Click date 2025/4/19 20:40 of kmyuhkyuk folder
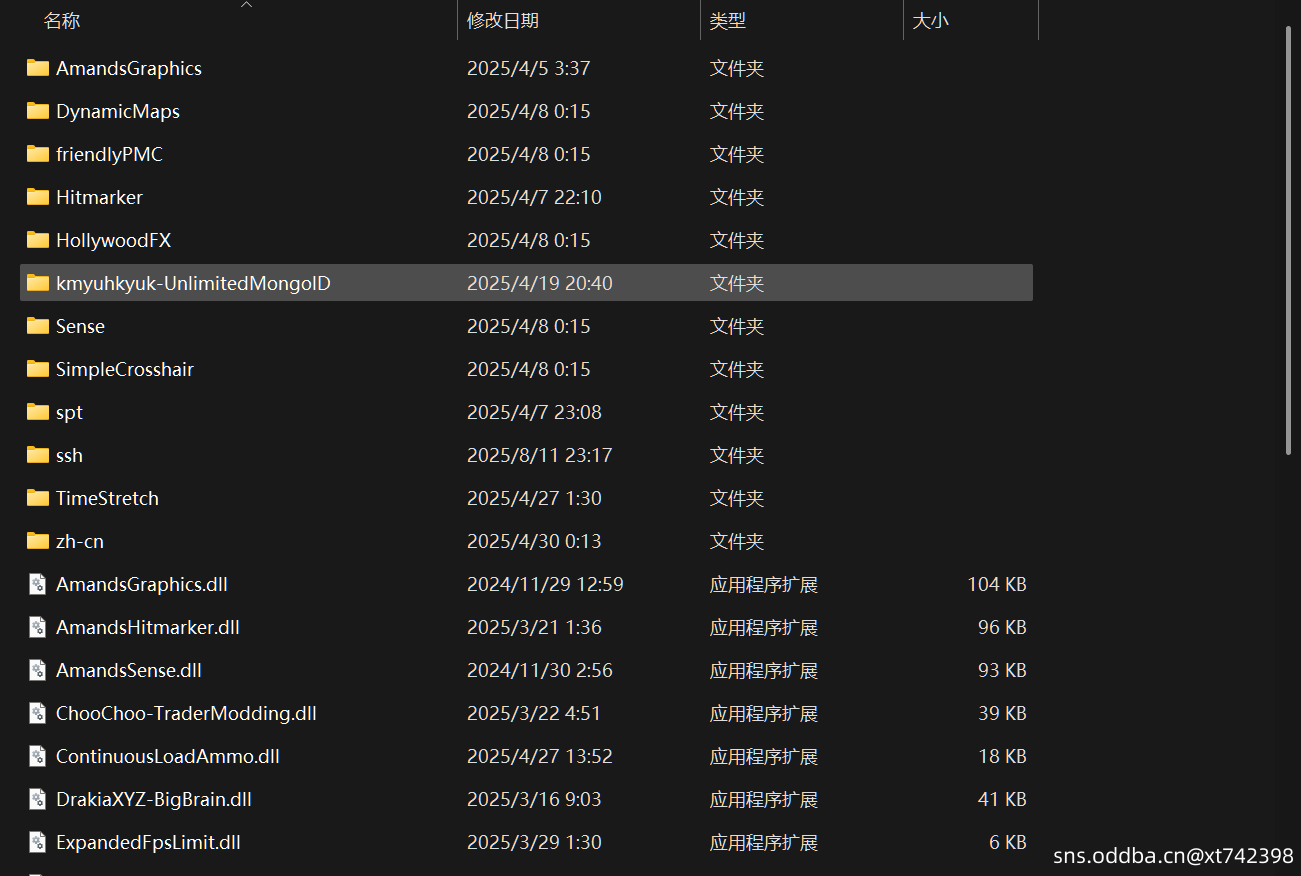Image resolution: width=1301 pixels, height=876 pixels. [x=540, y=283]
